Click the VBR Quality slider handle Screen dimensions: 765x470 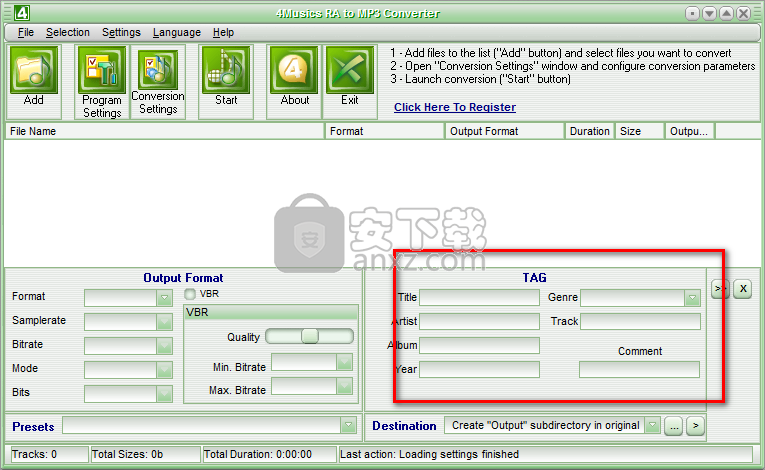coord(310,336)
